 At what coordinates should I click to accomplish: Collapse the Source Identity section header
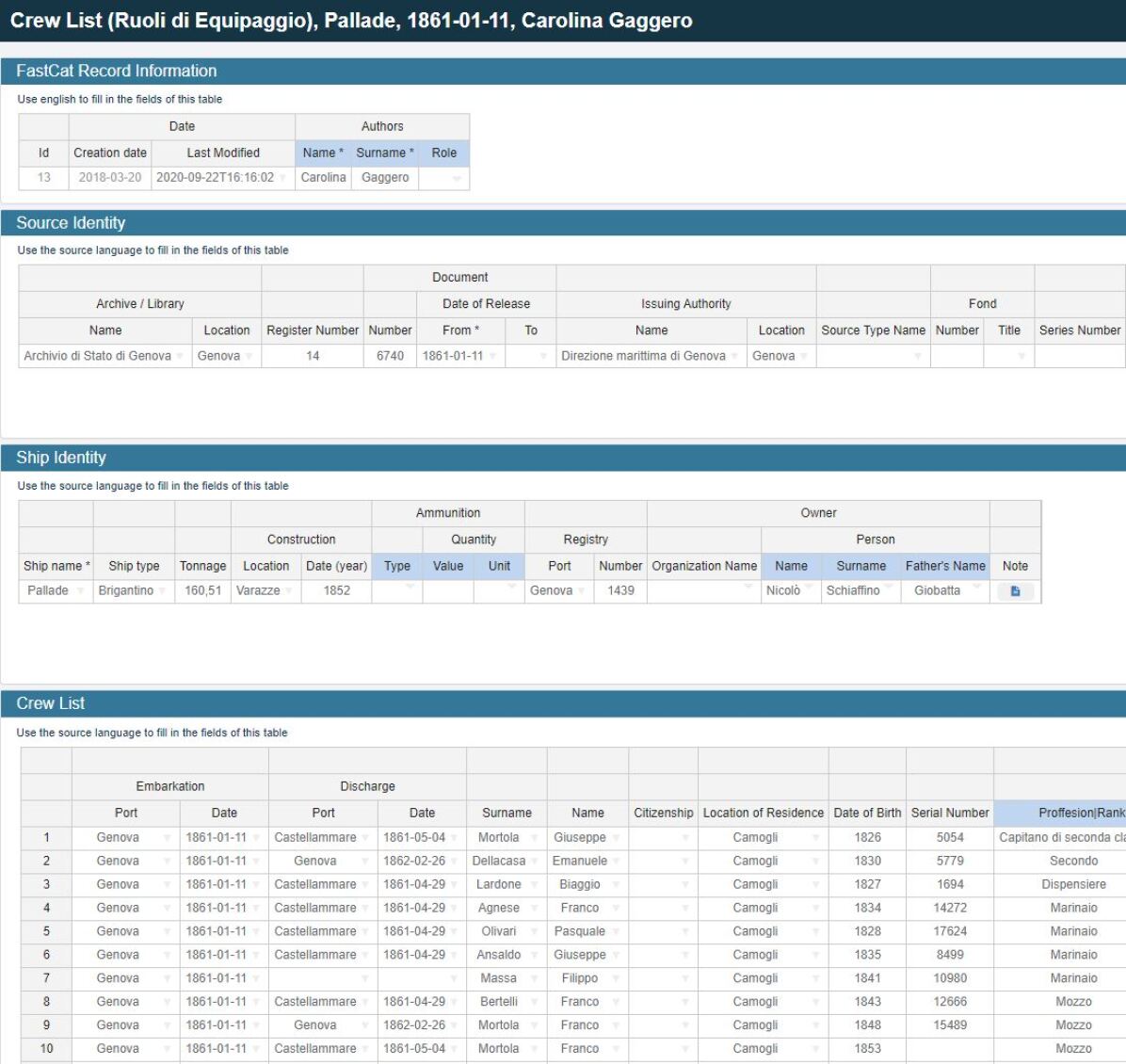563,223
